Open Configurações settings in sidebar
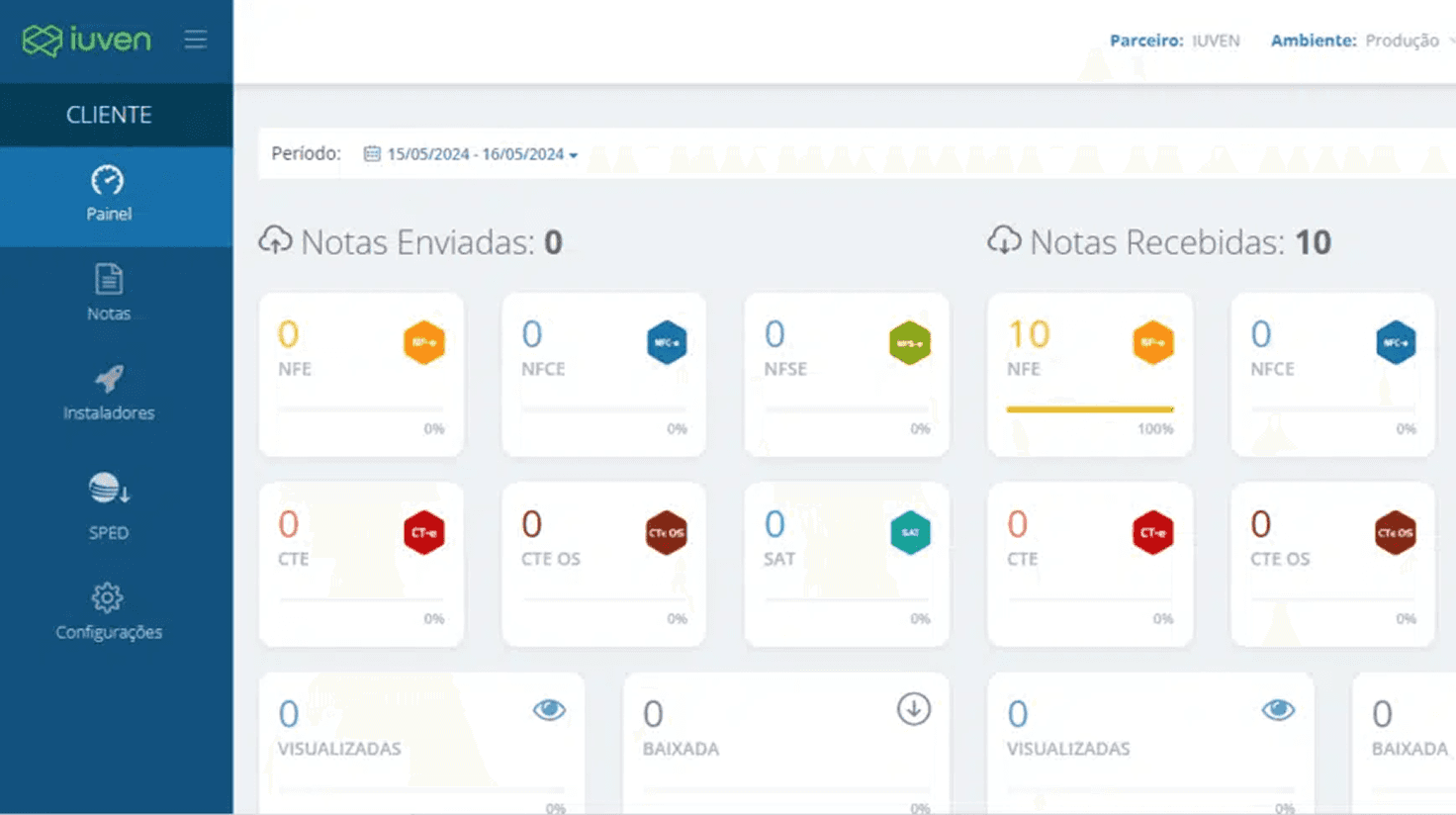The width and height of the screenshot is (1456, 815). point(109,611)
